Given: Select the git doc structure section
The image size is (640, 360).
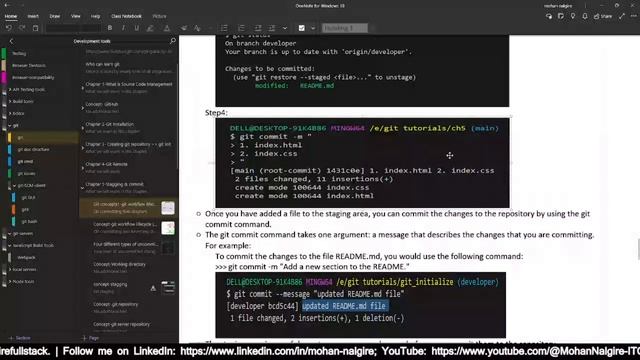Looking at the screenshot, I should [33, 150].
